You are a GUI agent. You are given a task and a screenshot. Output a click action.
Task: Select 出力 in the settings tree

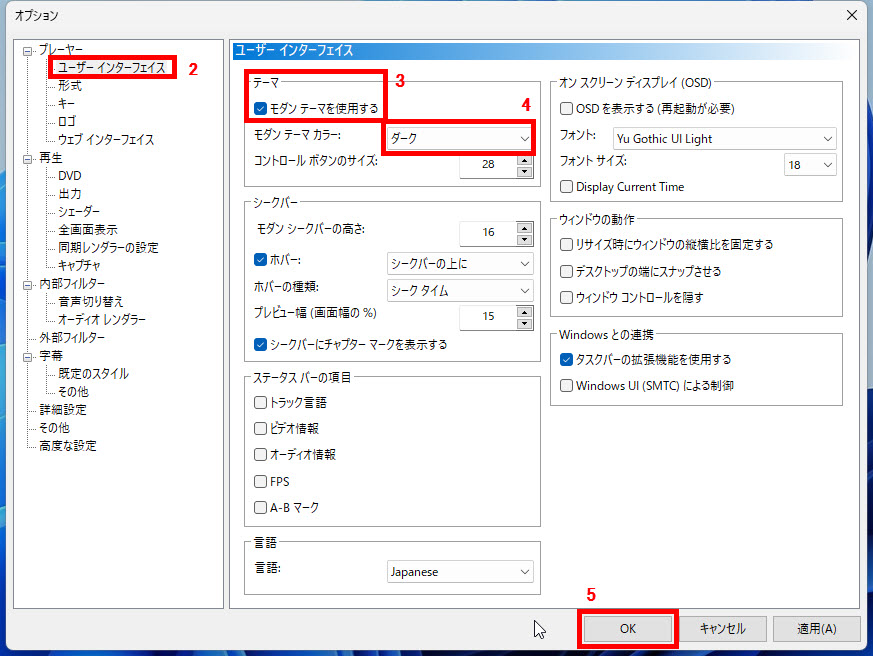(x=70, y=194)
